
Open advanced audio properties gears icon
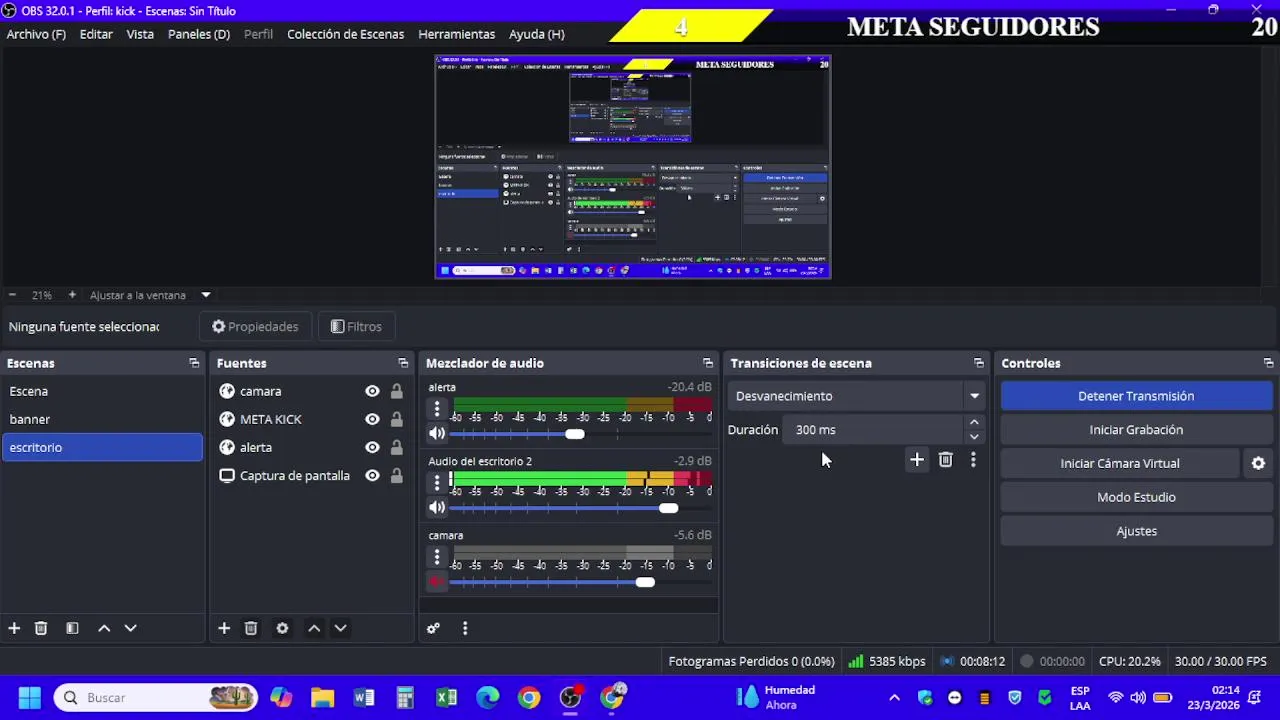[433, 628]
